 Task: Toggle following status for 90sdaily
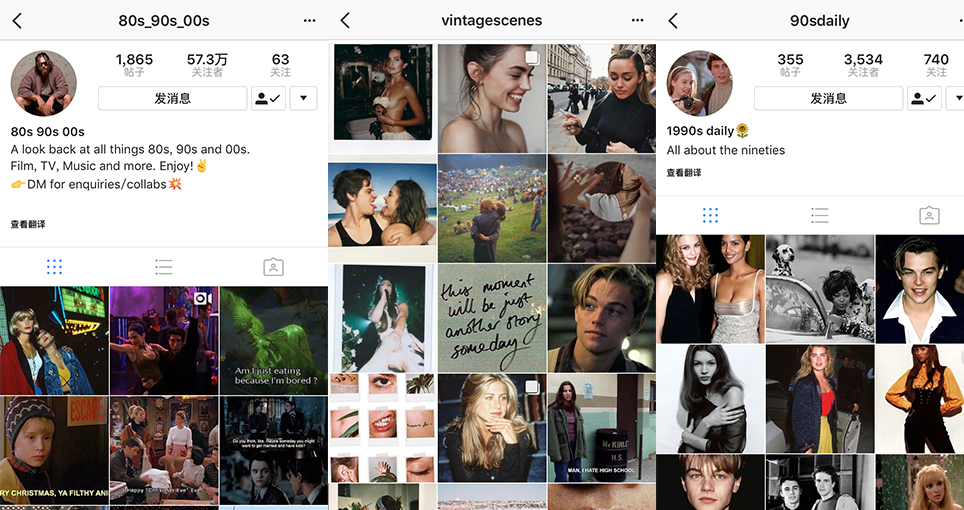tap(924, 98)
